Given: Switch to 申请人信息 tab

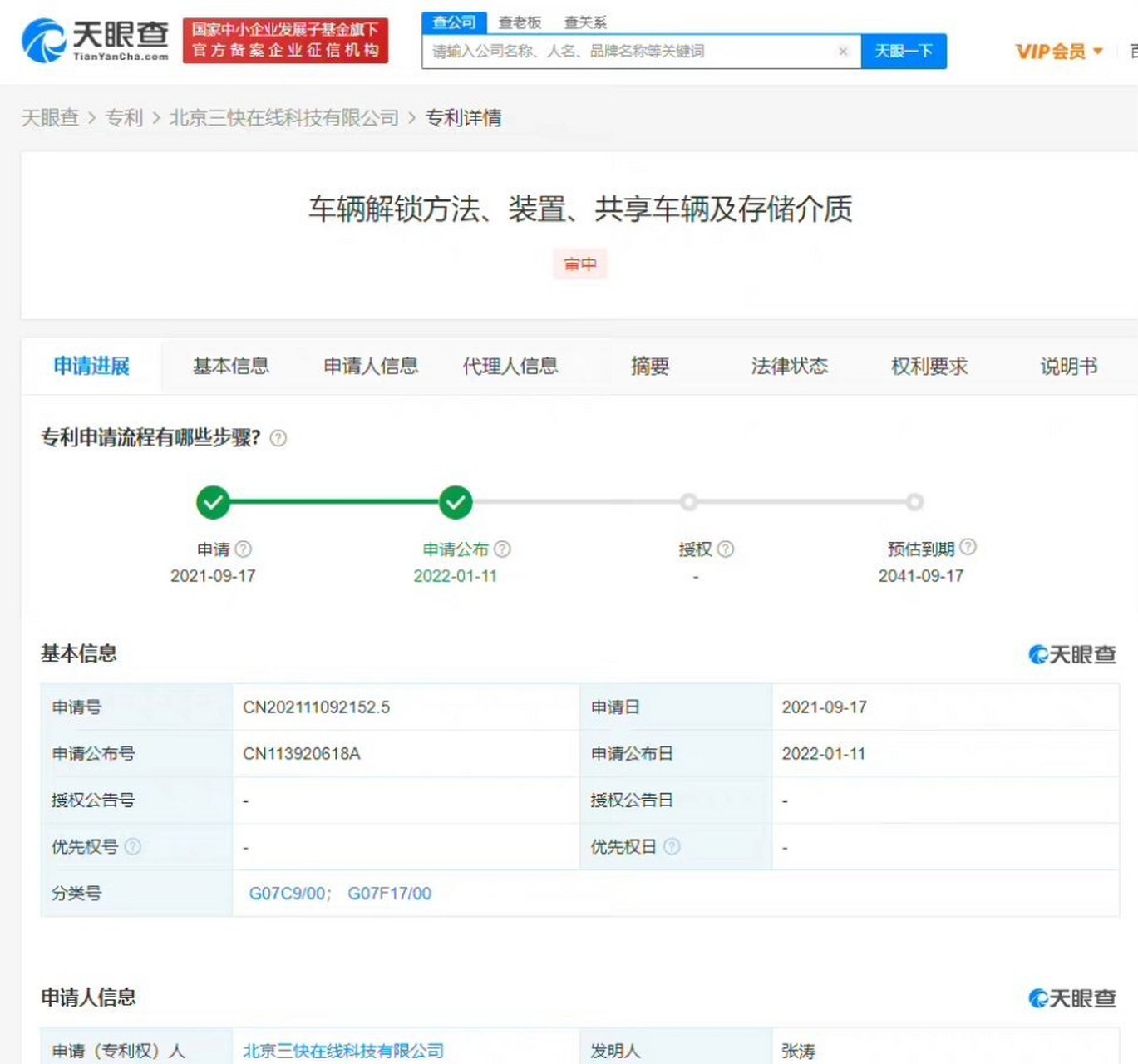Looking at the screenshot, I should click(x=371, y=366).
